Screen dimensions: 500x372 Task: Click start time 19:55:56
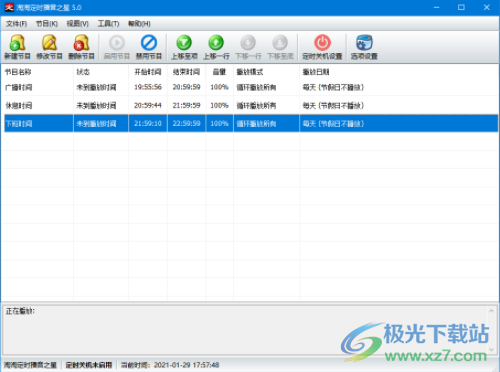[148, 87]
